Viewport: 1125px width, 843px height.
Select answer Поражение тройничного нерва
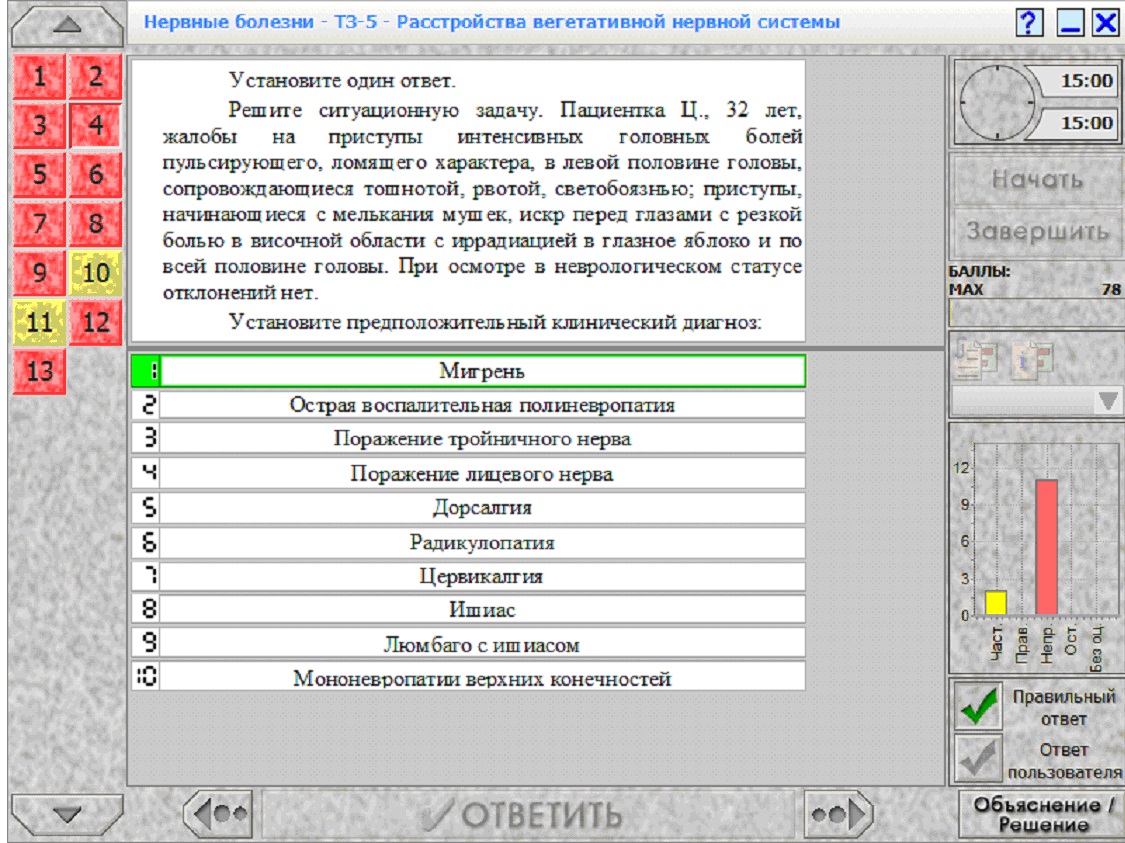(x=468, y=438)
